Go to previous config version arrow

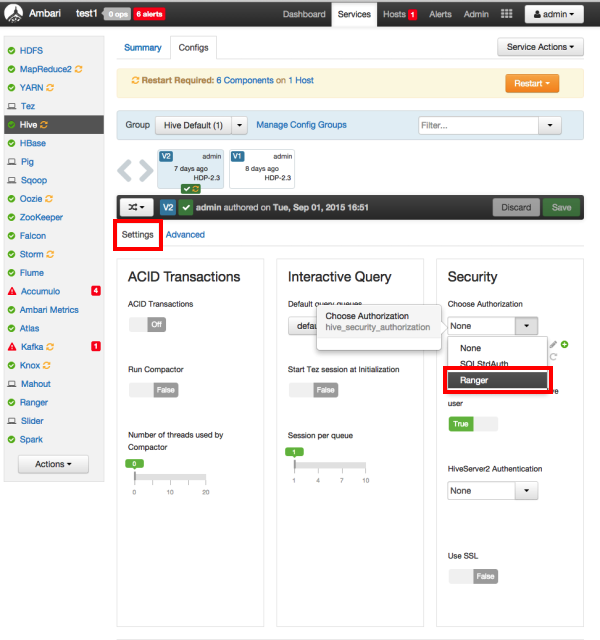tap(124, 170)
